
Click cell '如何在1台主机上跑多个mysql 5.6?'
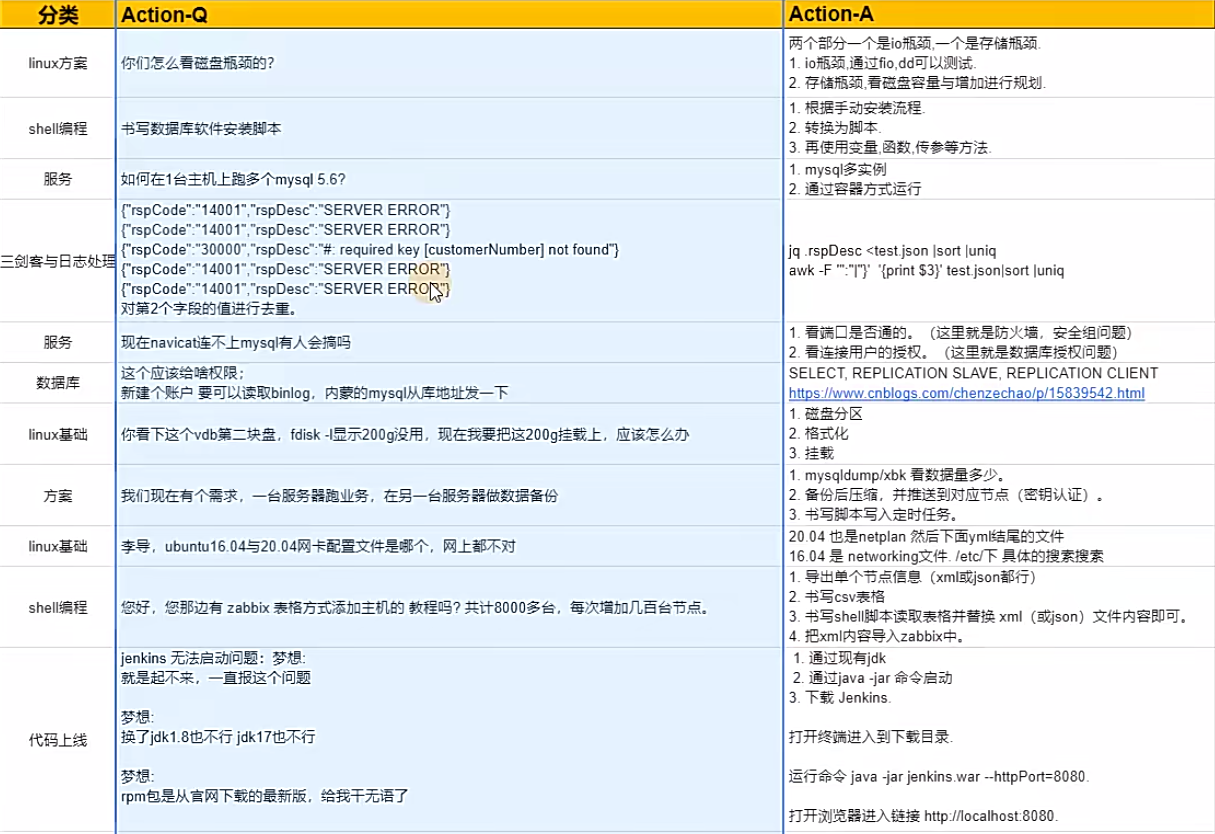pyautogui.click(x=448, y=179)
